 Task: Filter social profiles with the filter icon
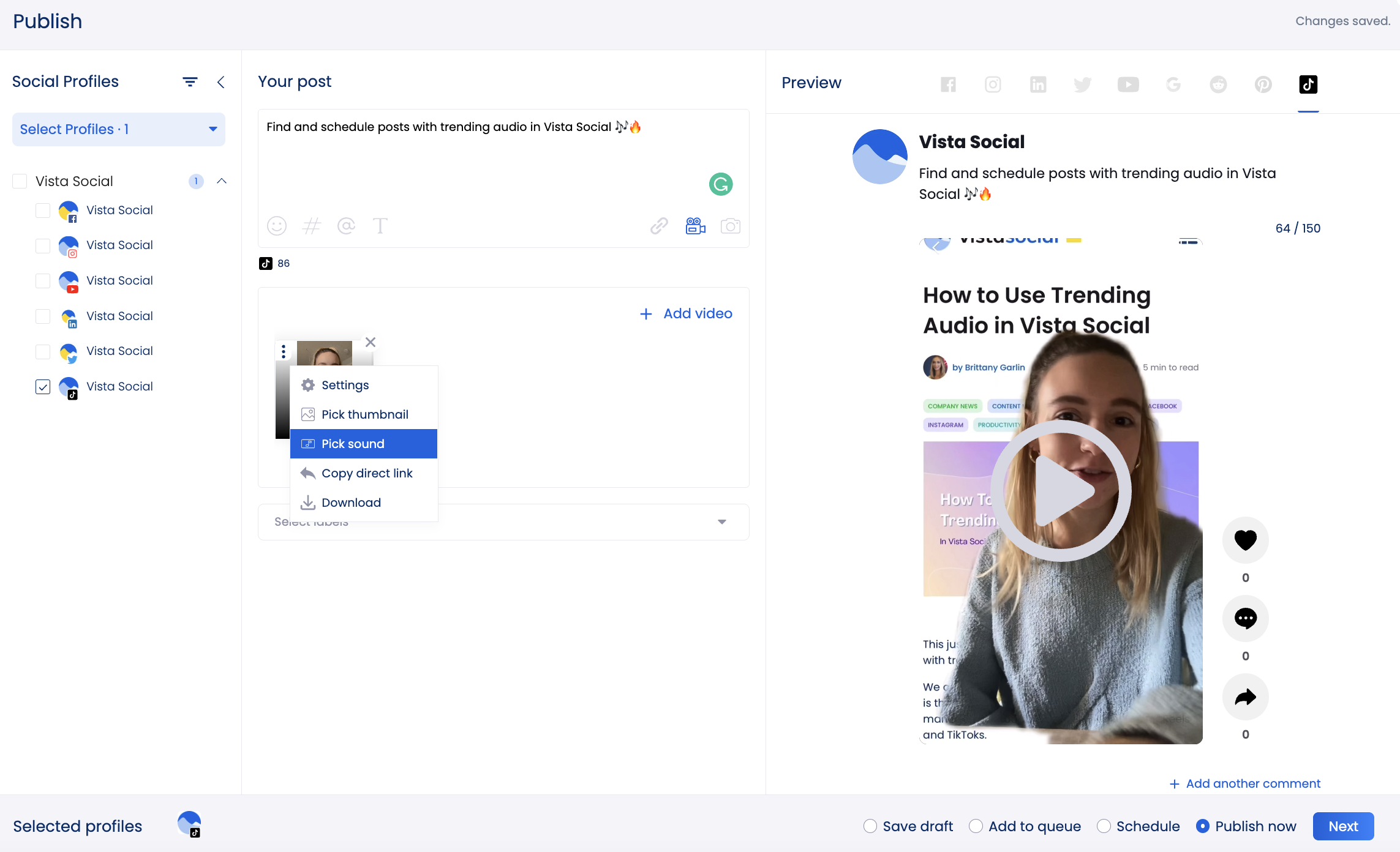[x=189, y=81]
